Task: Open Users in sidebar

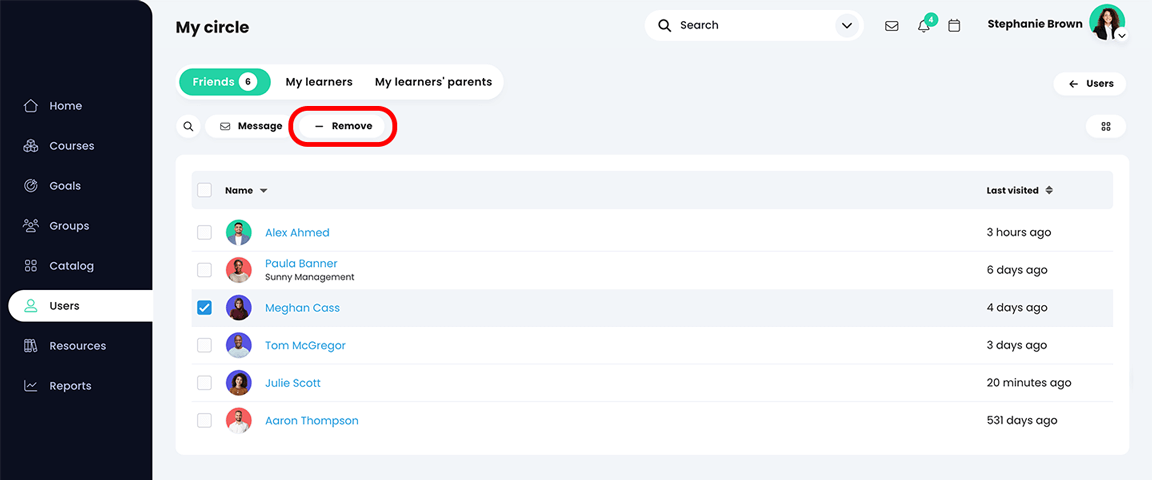Action: tap(80, 306)
